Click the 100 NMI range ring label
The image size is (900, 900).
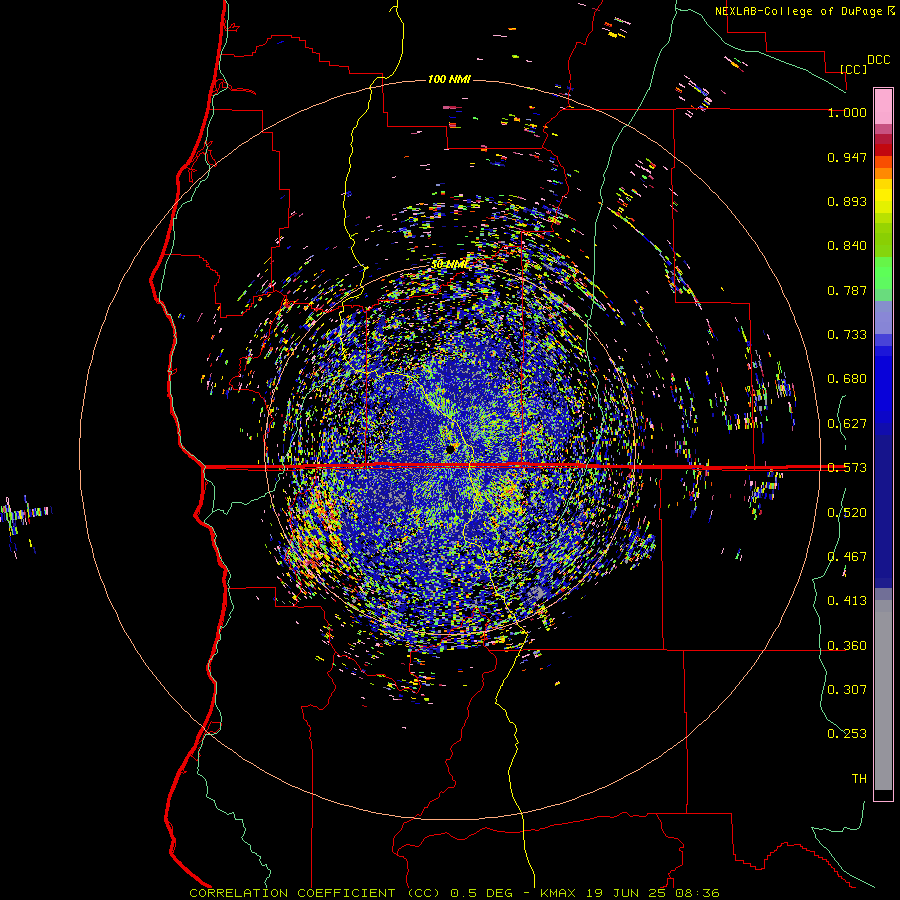(x=449, y=79)
